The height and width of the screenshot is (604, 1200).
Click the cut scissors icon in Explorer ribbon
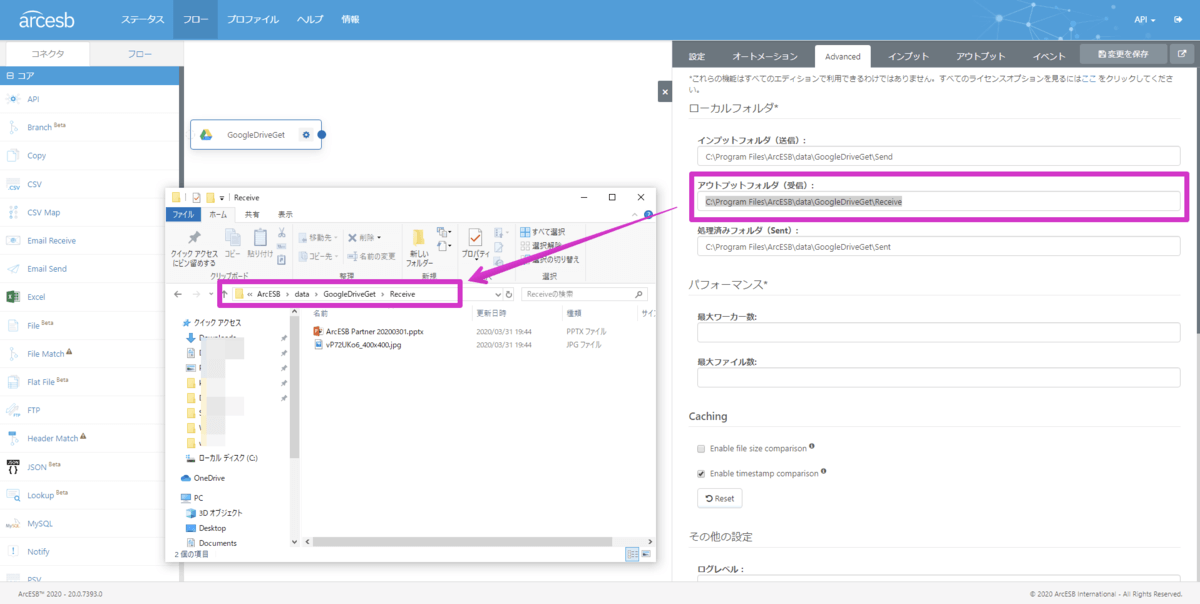tap(282, 233)
